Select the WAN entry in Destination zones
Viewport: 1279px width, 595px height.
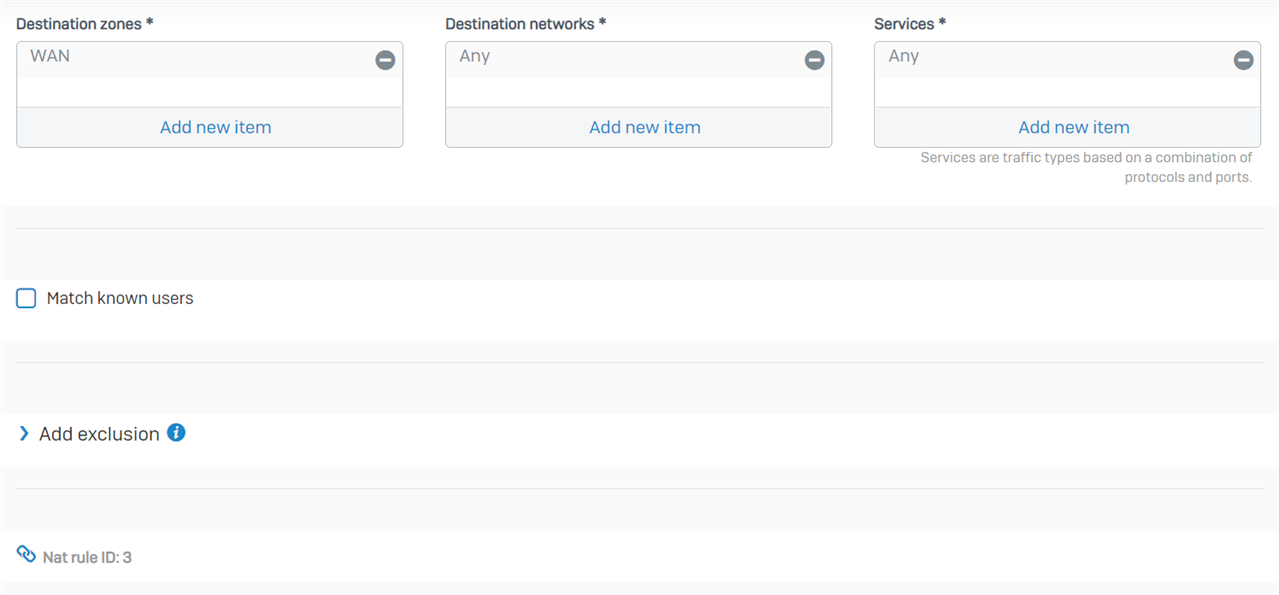tap(50, 57)
